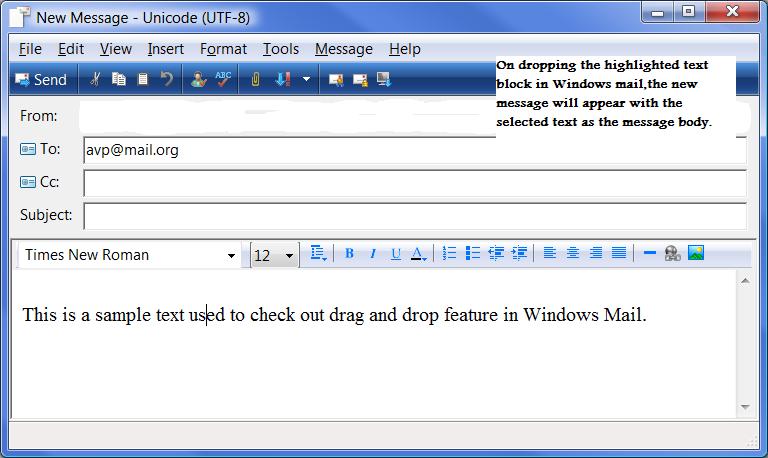Open the font color picker

click(x=419, y=253)
